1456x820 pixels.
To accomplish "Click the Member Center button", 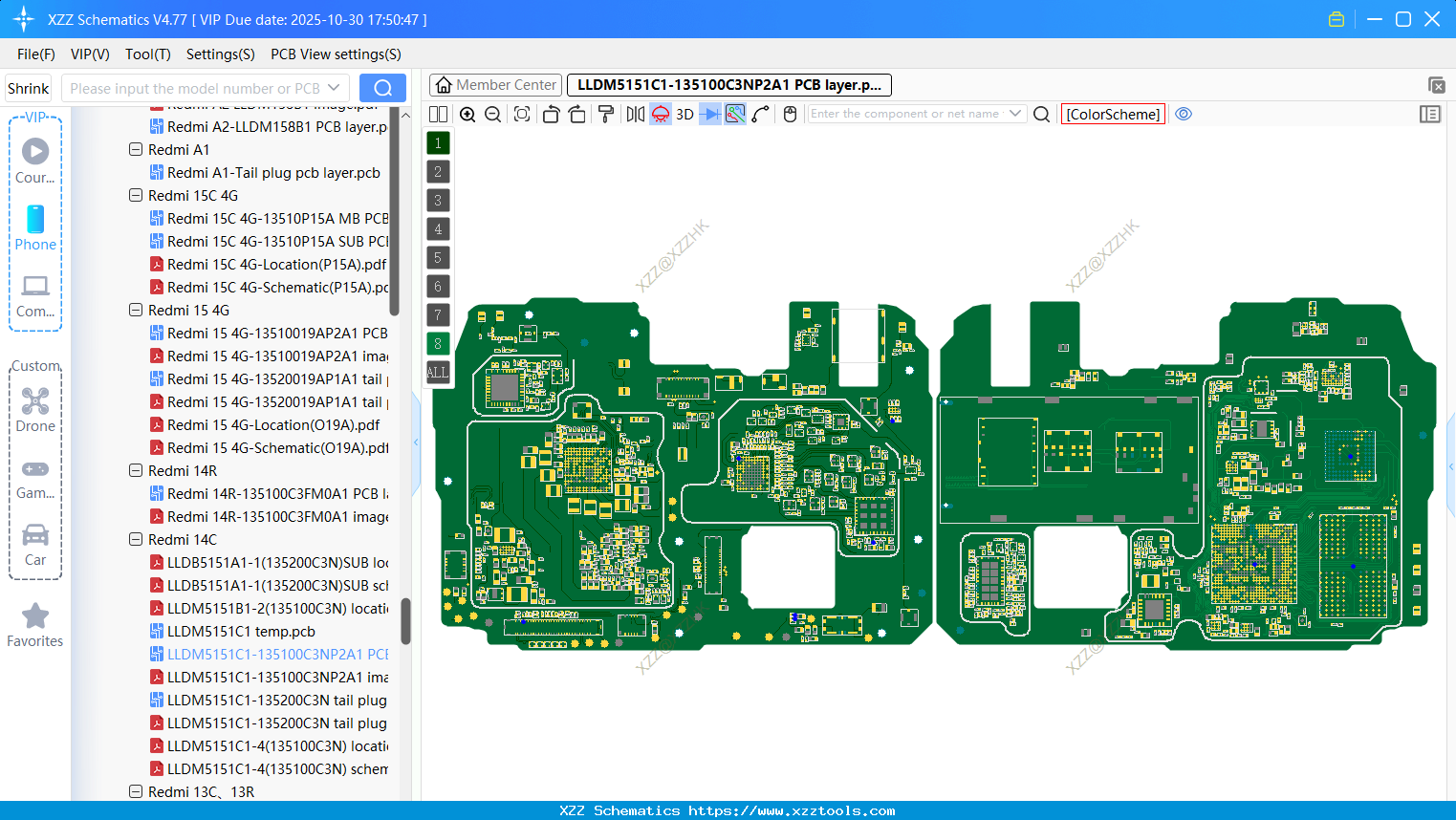I will pos(495,84).
